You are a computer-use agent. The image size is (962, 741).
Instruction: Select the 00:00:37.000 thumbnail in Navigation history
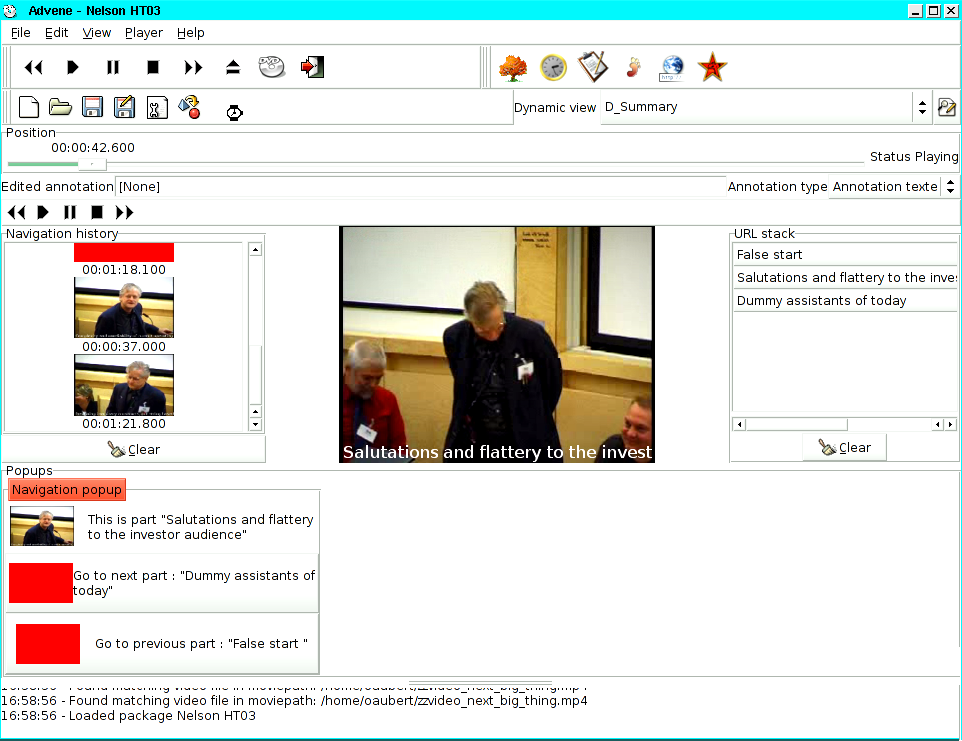point(124,308)
